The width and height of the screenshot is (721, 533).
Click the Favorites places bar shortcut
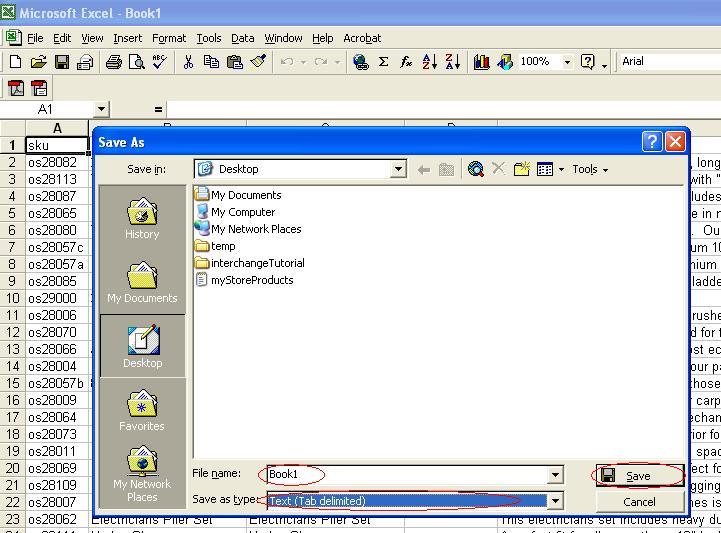[x=142, y=410]
